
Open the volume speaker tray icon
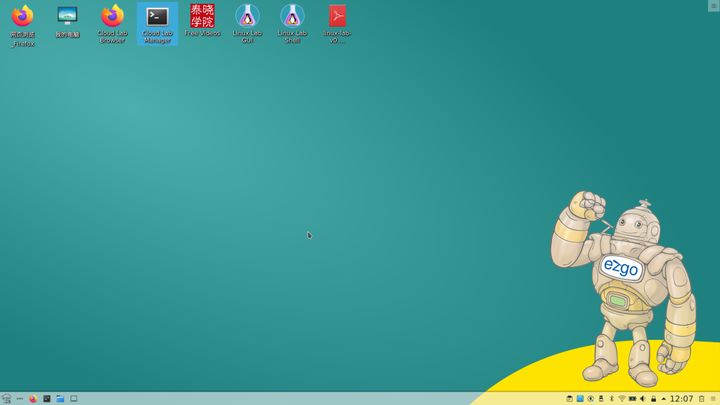(x=643, y=399)
